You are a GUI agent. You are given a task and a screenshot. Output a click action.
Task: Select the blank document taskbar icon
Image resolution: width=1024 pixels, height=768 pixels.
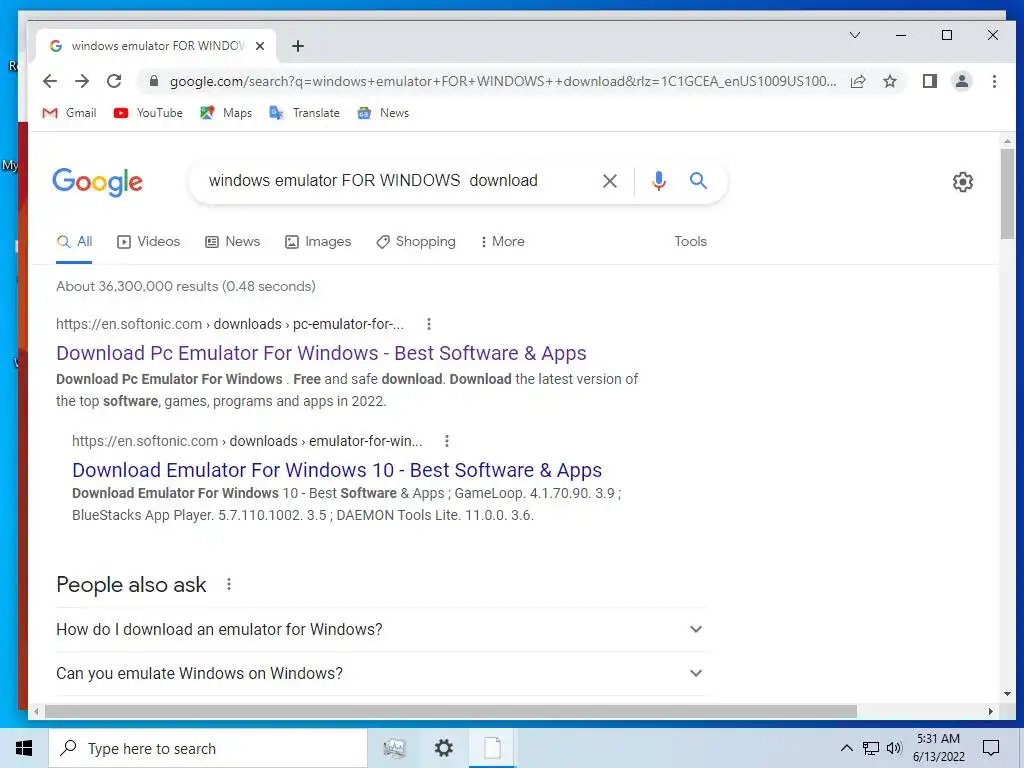tap(493, 748)
